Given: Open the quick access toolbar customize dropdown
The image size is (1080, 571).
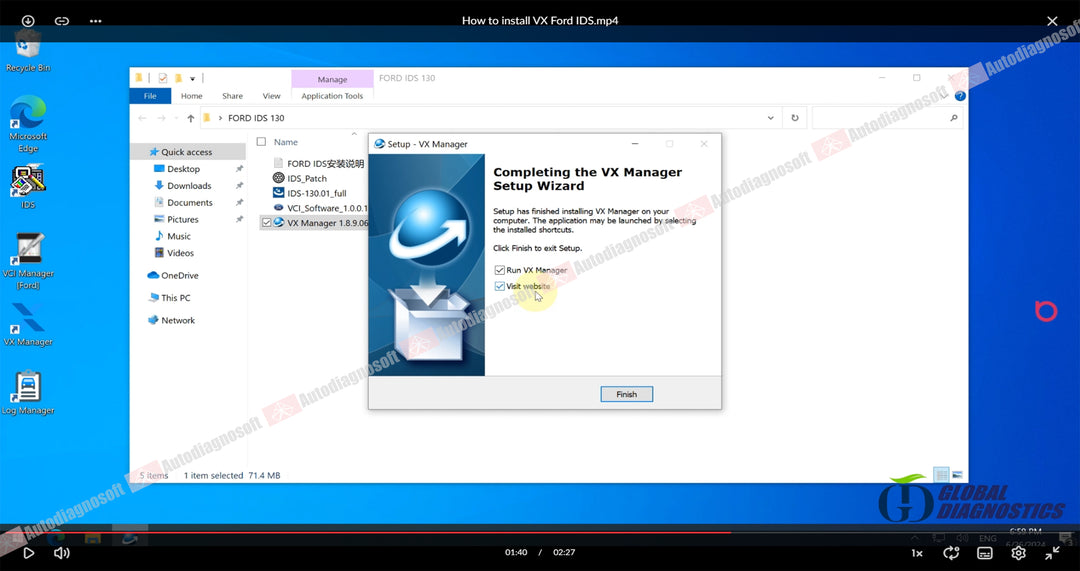Looking at the screenshot, I should point(193,79).
